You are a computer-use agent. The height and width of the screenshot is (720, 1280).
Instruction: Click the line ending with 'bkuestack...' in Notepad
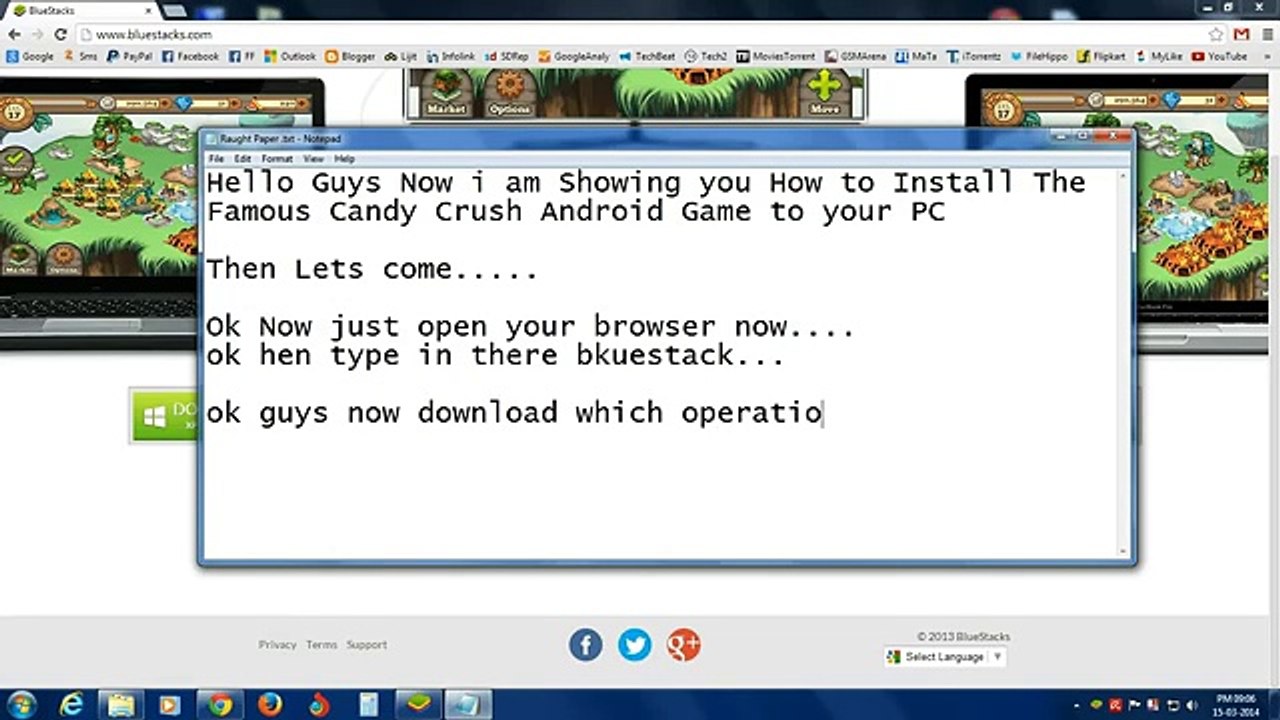point(495,355)
